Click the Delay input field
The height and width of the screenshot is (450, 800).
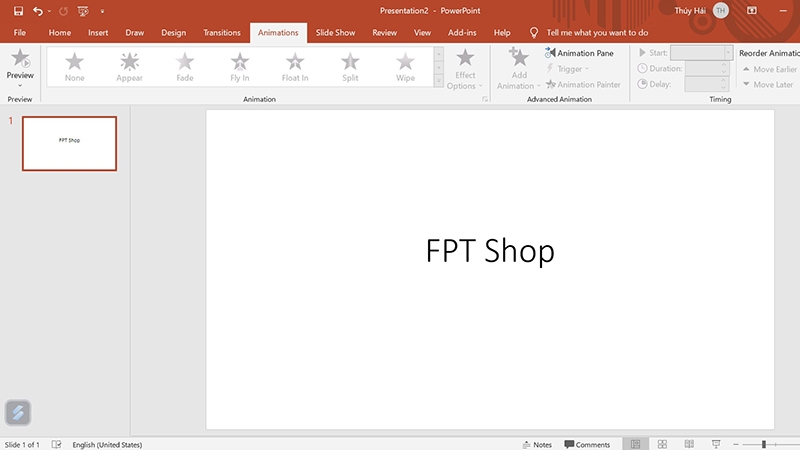(x=703, y=84)
